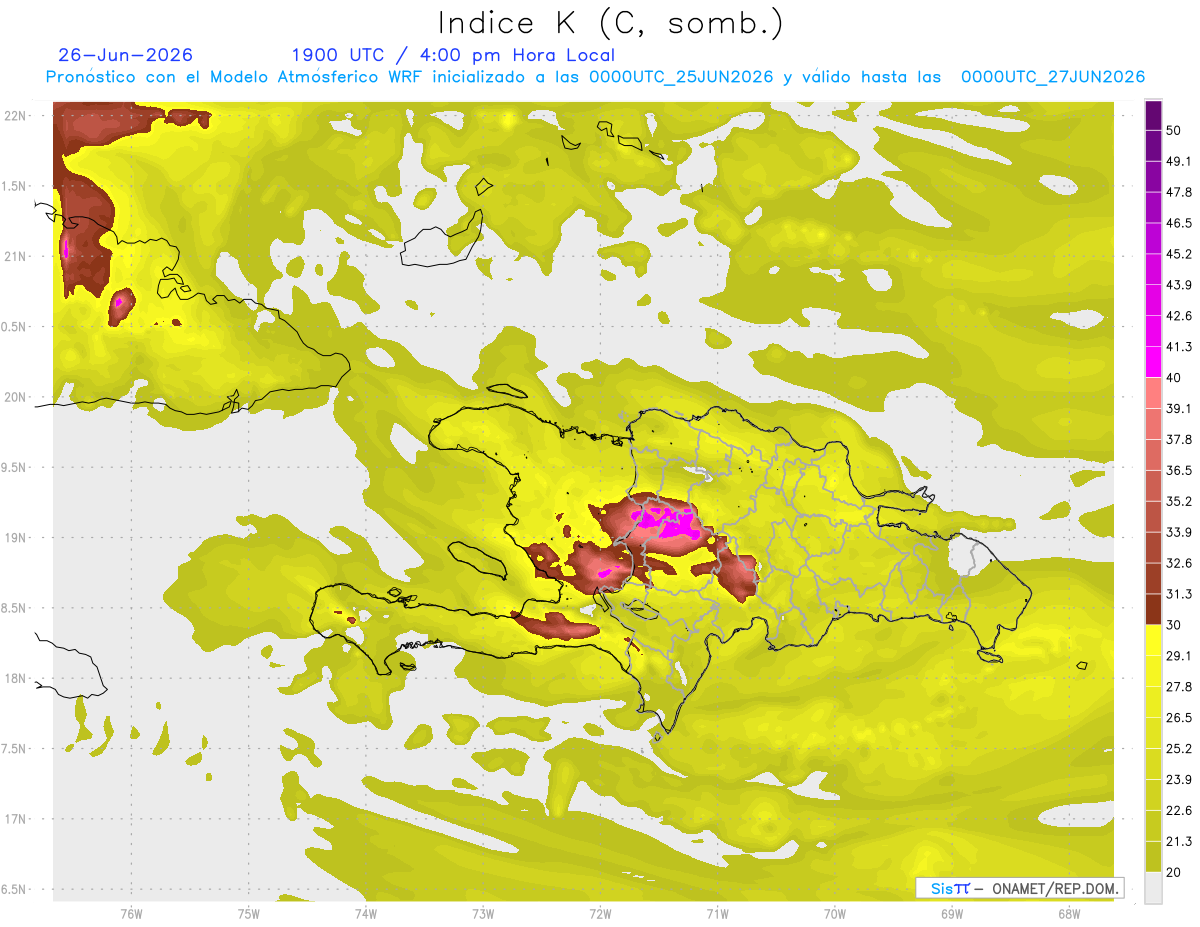Select the dark brown legend swatch between 30 and 31.3

tap(1153, 609)
